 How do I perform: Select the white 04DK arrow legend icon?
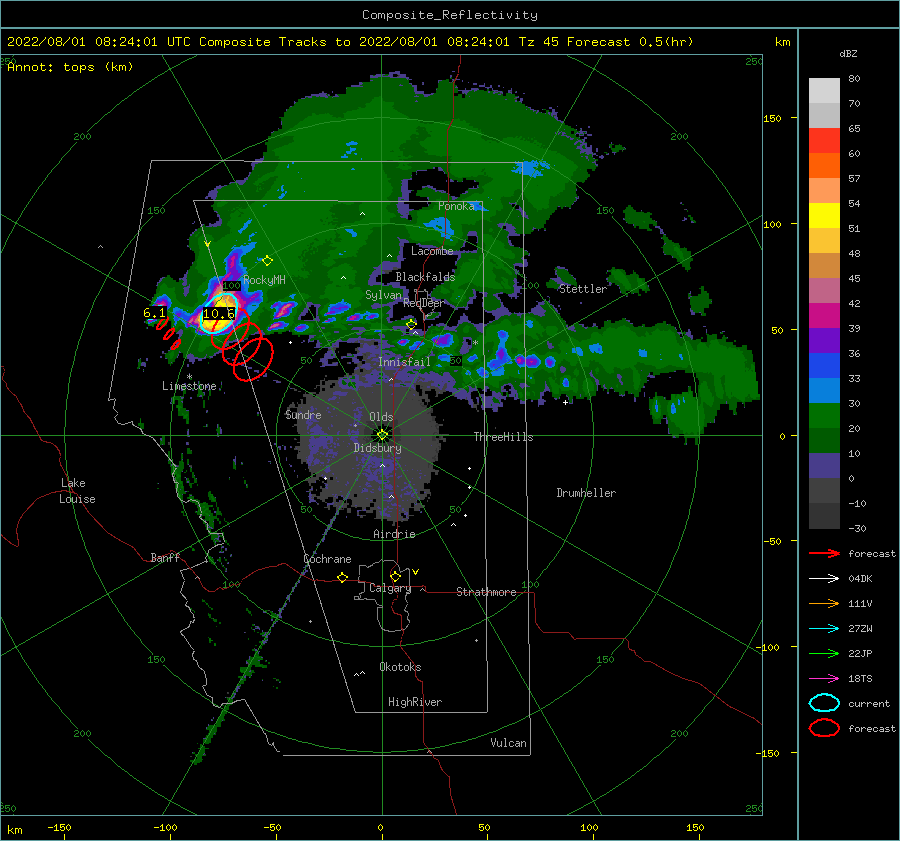[x=824, y=578]
